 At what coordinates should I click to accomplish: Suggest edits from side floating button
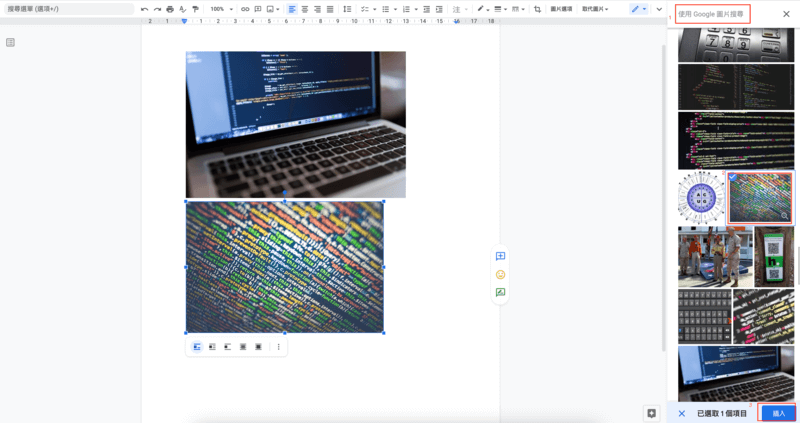500,292
